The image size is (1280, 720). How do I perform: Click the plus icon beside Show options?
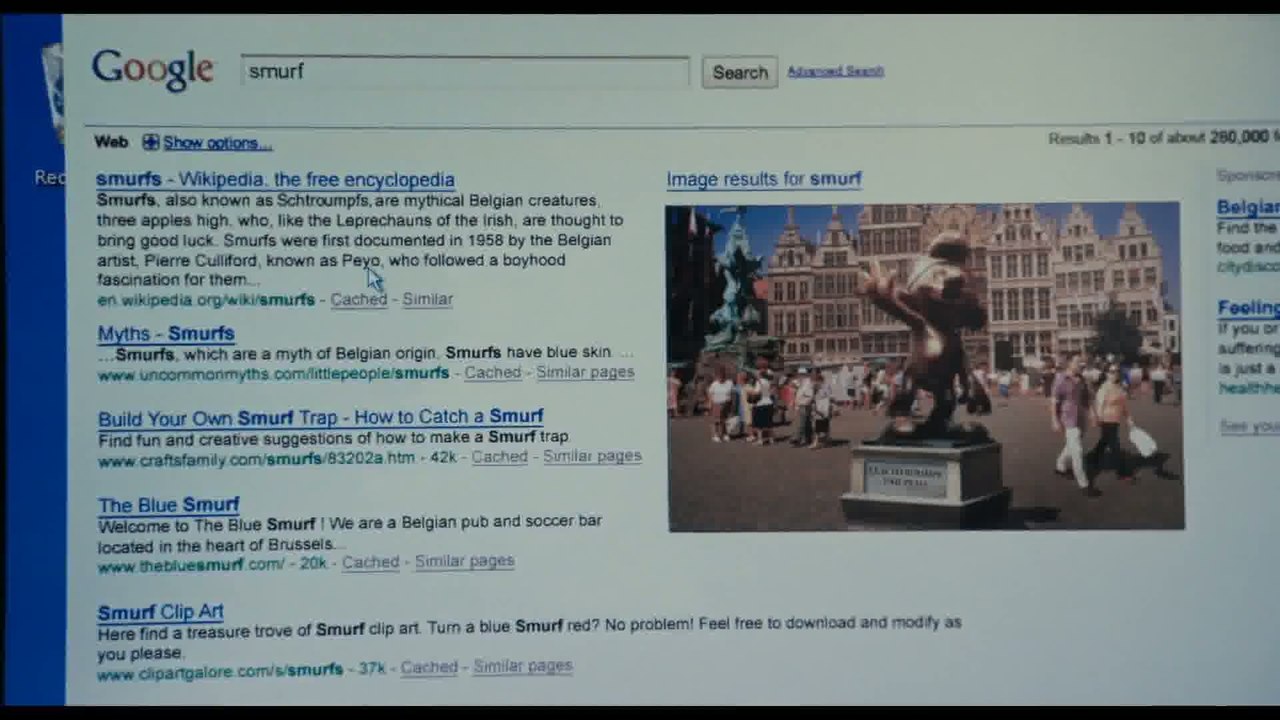tap(151, 142)
